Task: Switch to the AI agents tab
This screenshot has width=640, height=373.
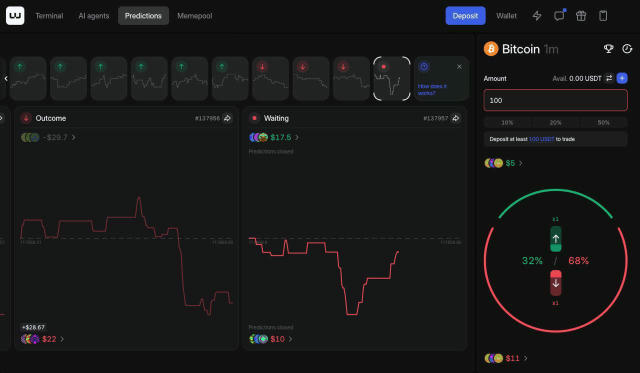Action: [93, 16]
